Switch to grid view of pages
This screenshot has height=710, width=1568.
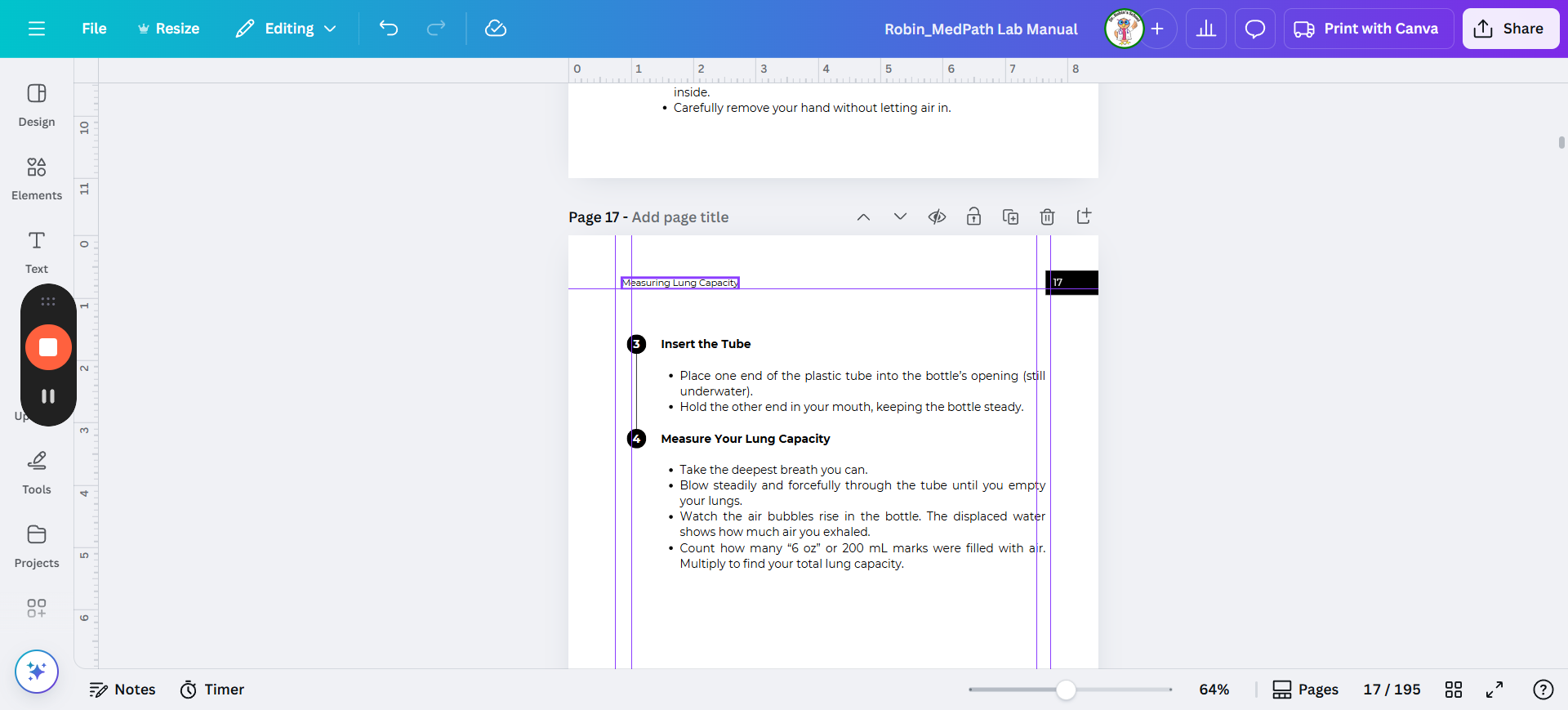[1453, 690]
